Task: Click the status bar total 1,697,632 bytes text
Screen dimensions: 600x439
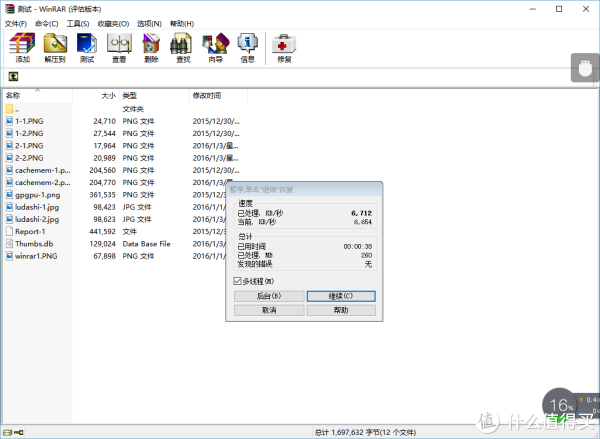Action: point(365,432)
